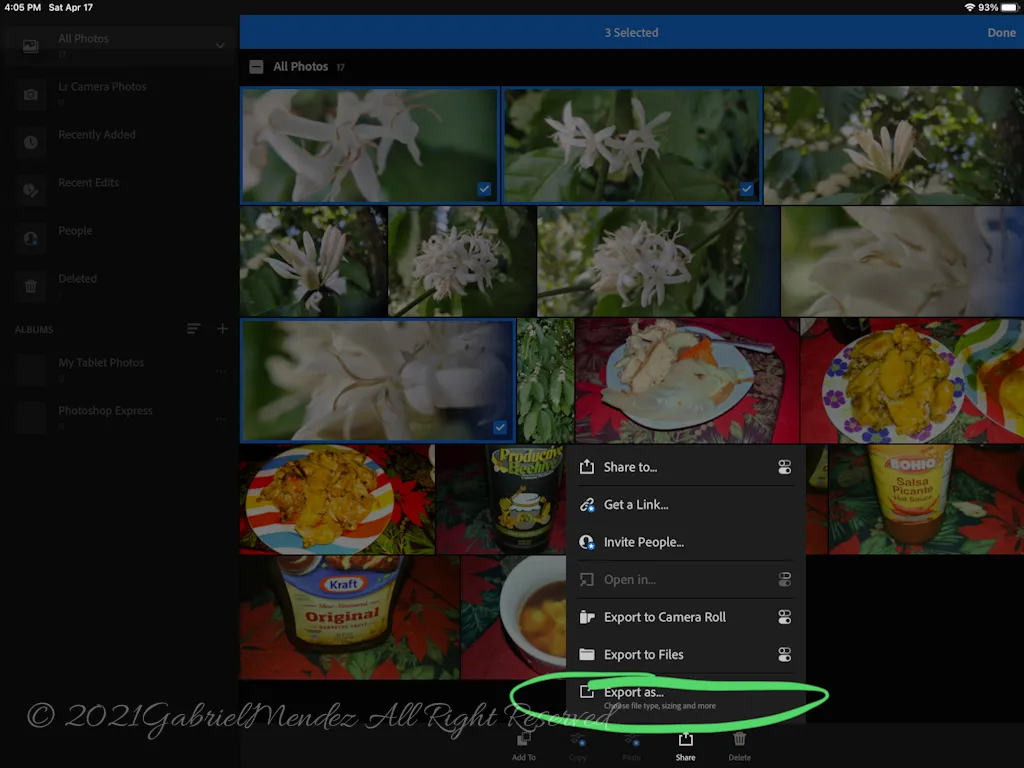Select the food on striped plate photo
The width and height of the screenshot is (1024, 768).
[337, 500]
